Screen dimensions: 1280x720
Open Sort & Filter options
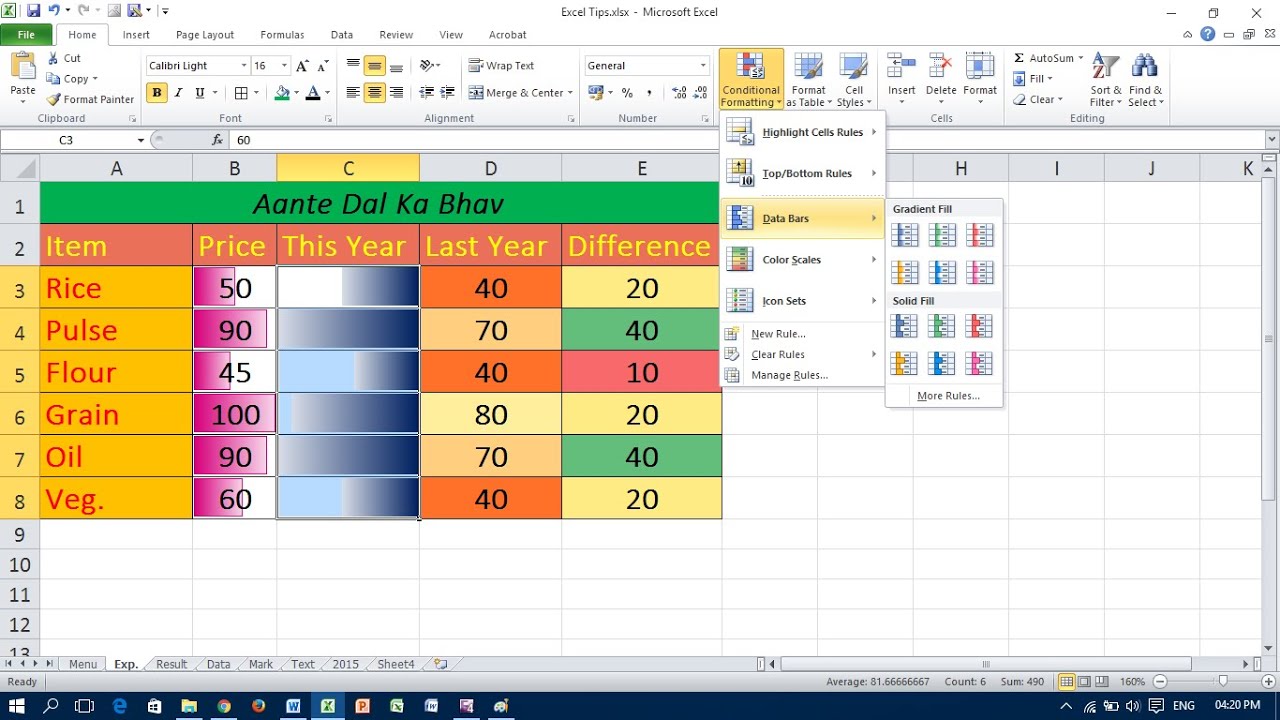1106,81
